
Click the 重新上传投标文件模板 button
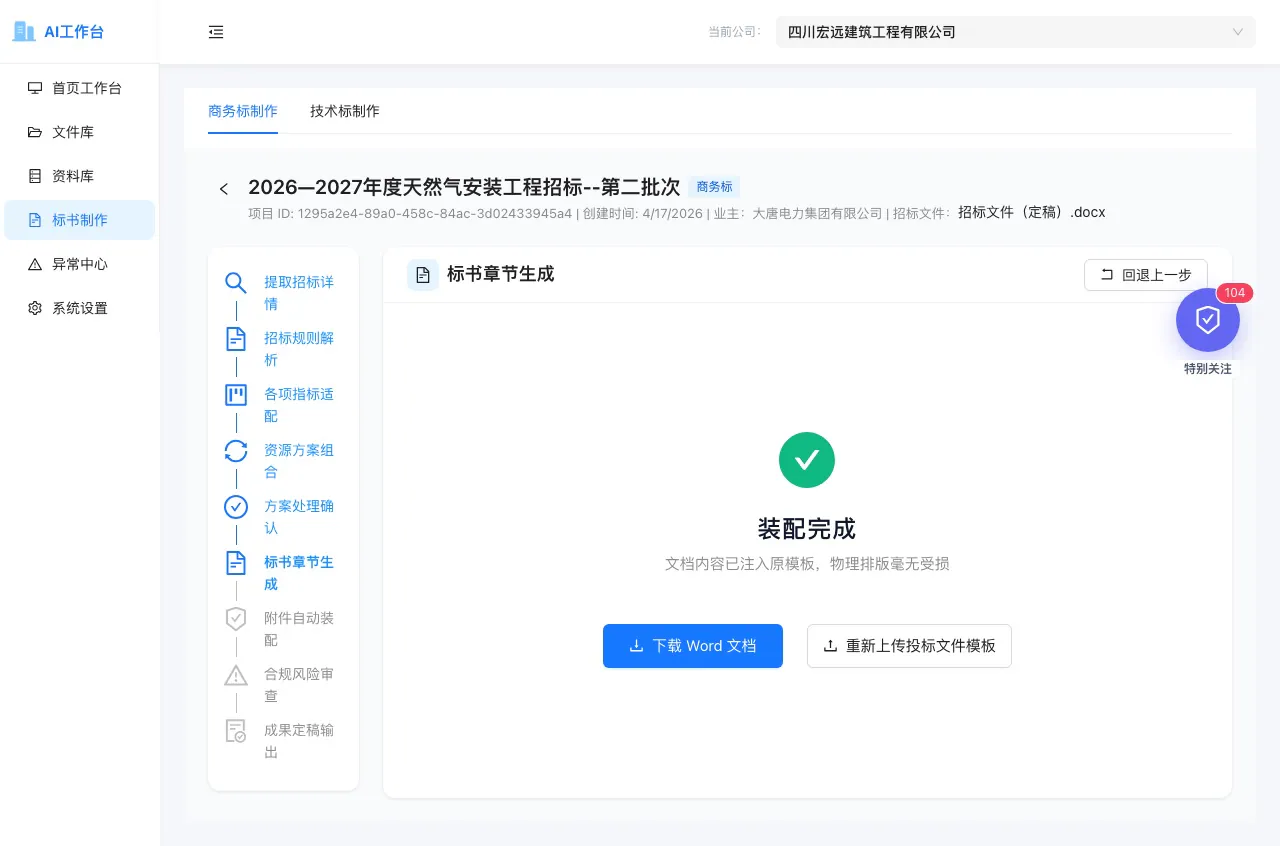909,646
